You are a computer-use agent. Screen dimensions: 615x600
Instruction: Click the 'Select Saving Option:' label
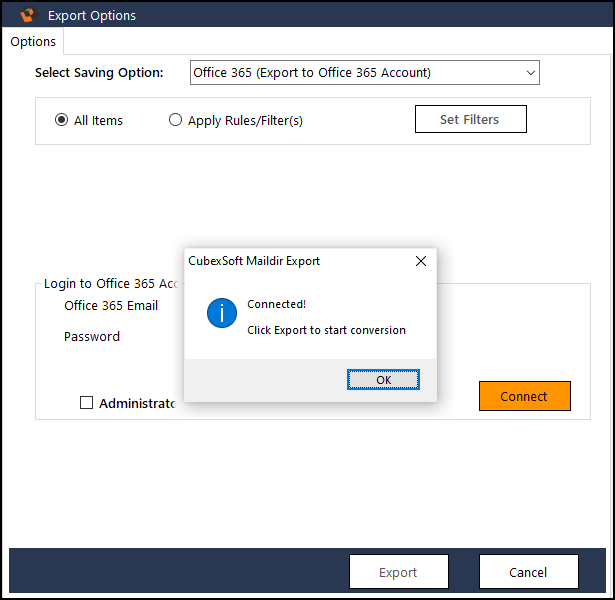tap(99, 73)
